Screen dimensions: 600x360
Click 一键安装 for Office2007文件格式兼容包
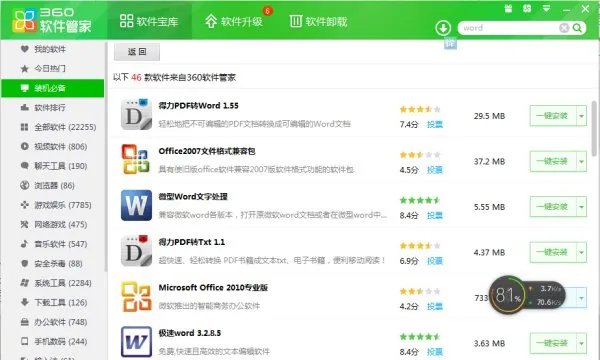[553, 161]
